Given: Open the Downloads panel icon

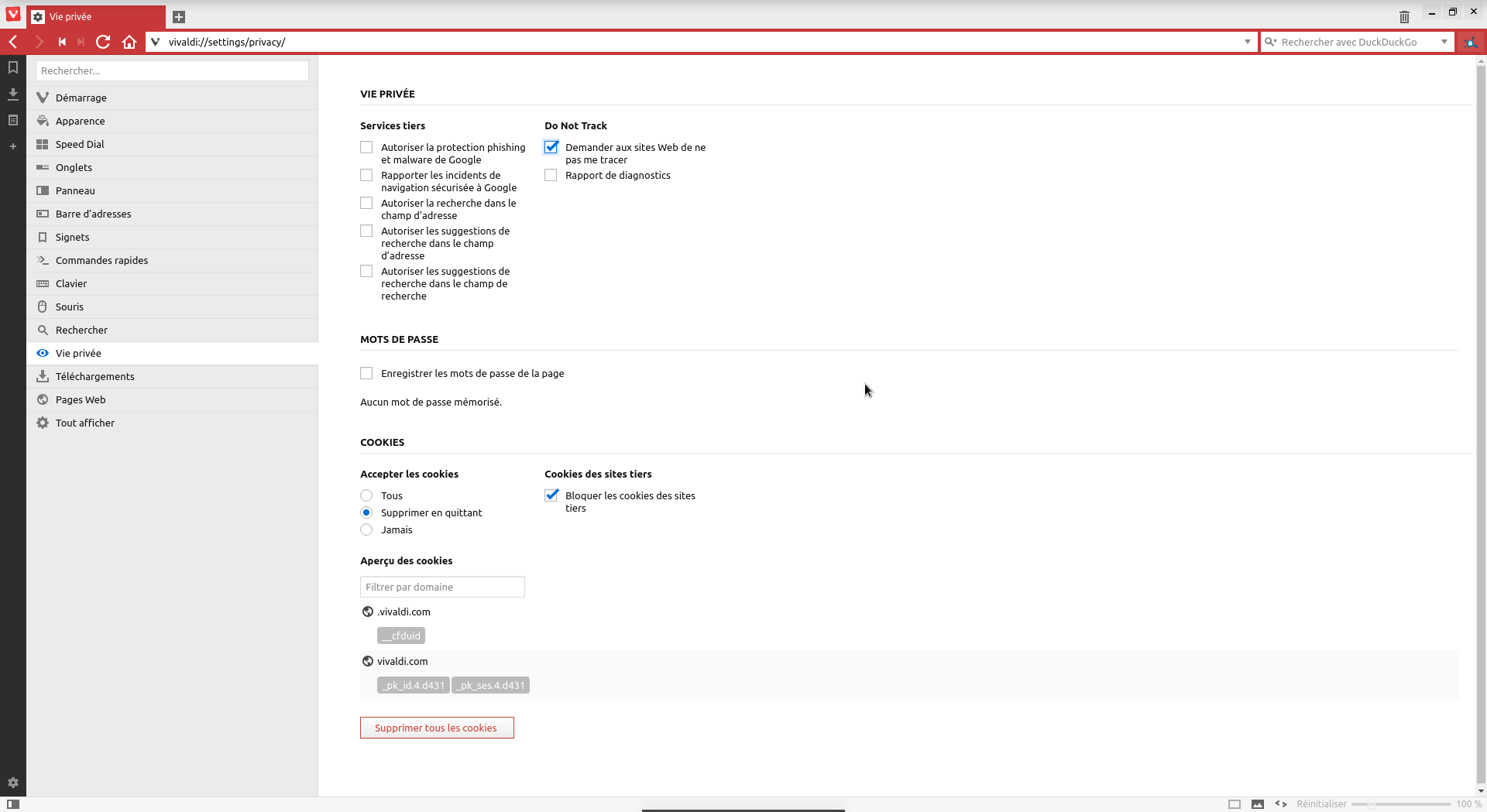Looking at the screenshot, I should point(13,94).
